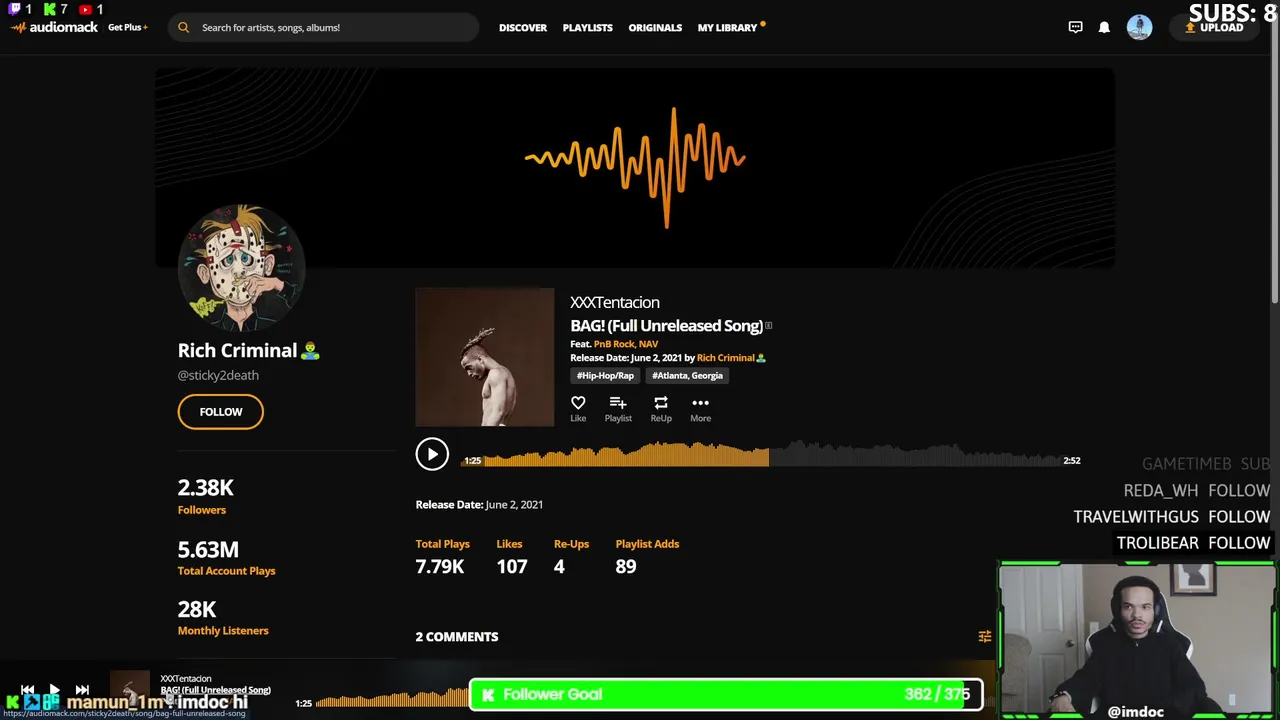The height and width of the screenshot is (720, 1280).
Task: Follow Rich Criminal
Action: click(221, 412)
